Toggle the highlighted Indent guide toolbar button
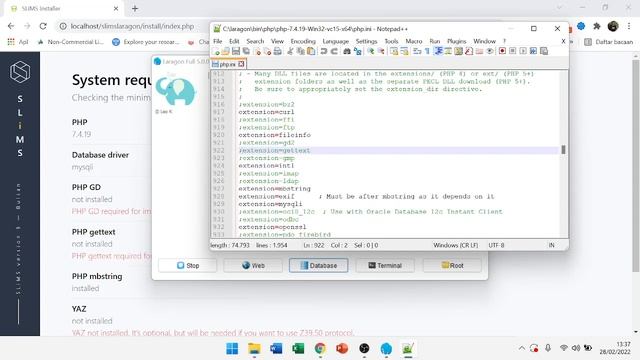Screen dimensions: 640x360 click(439, 51)
